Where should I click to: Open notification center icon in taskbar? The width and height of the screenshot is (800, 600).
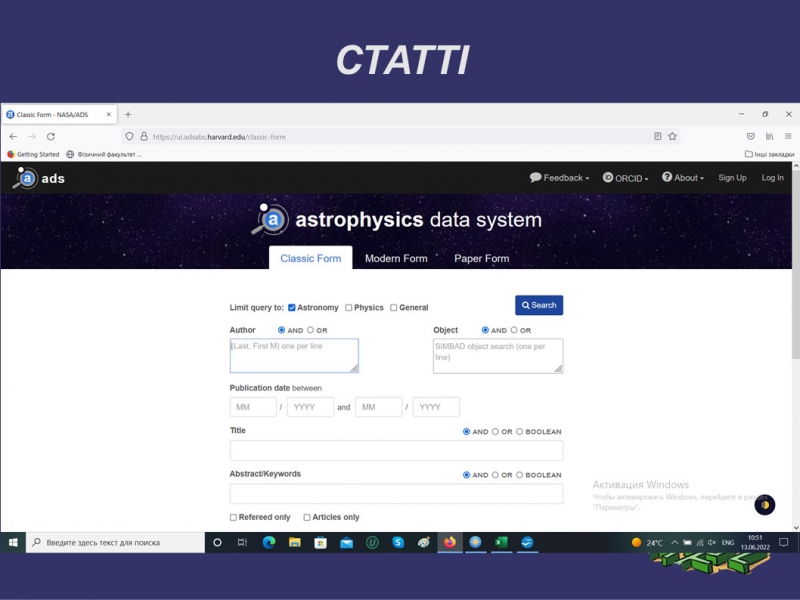[784, 542]
